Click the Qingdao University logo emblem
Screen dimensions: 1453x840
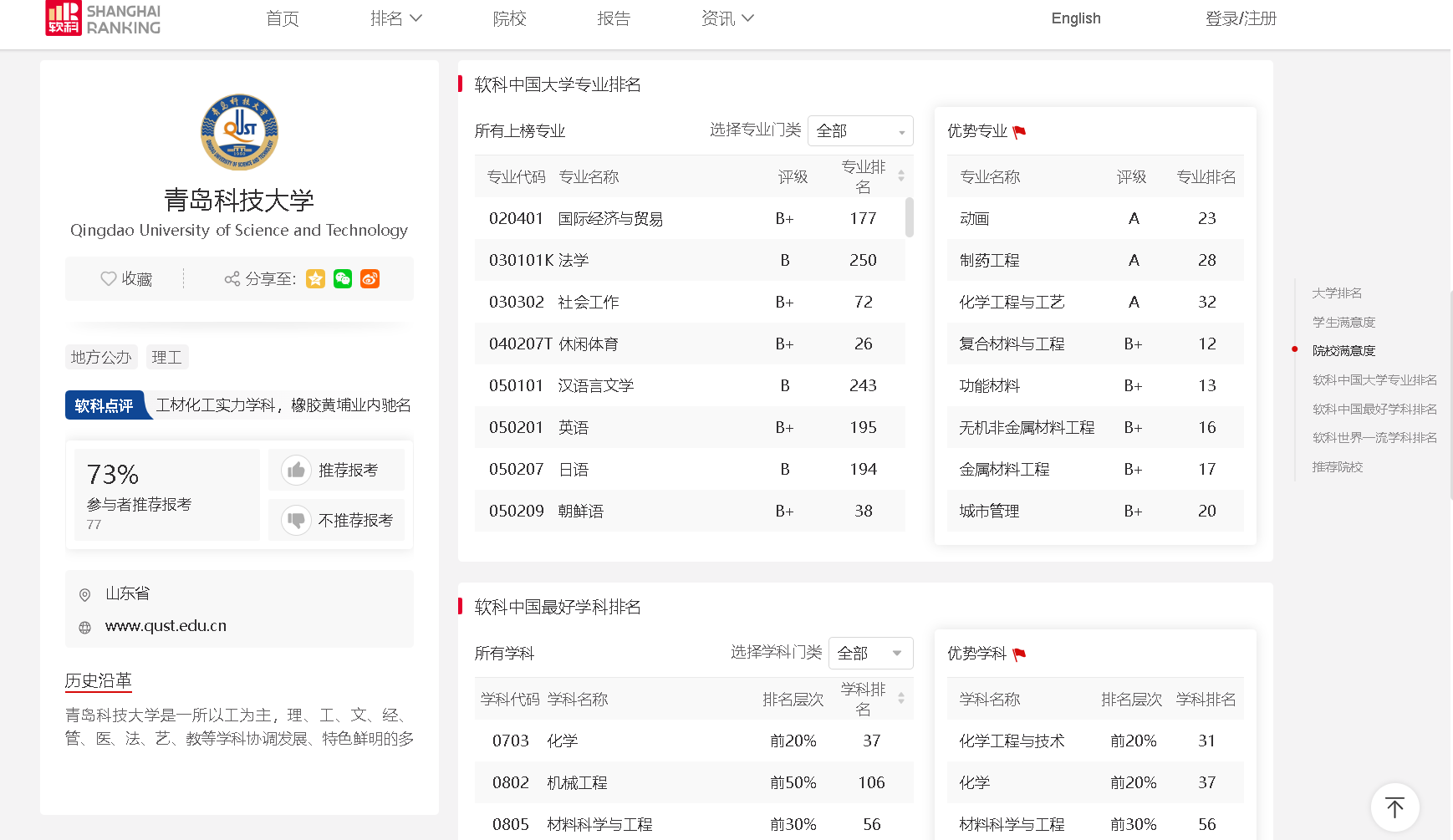tap(239, 132)
